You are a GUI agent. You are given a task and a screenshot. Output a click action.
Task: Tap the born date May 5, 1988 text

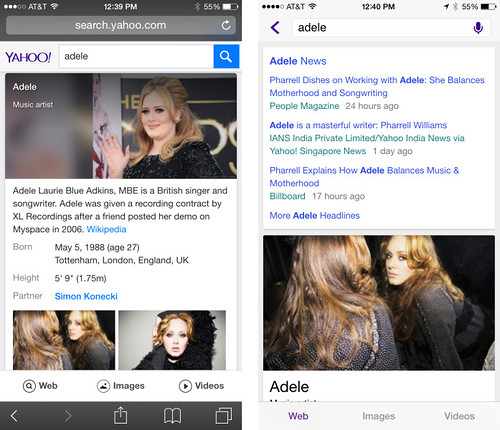(x=97, y=247)
